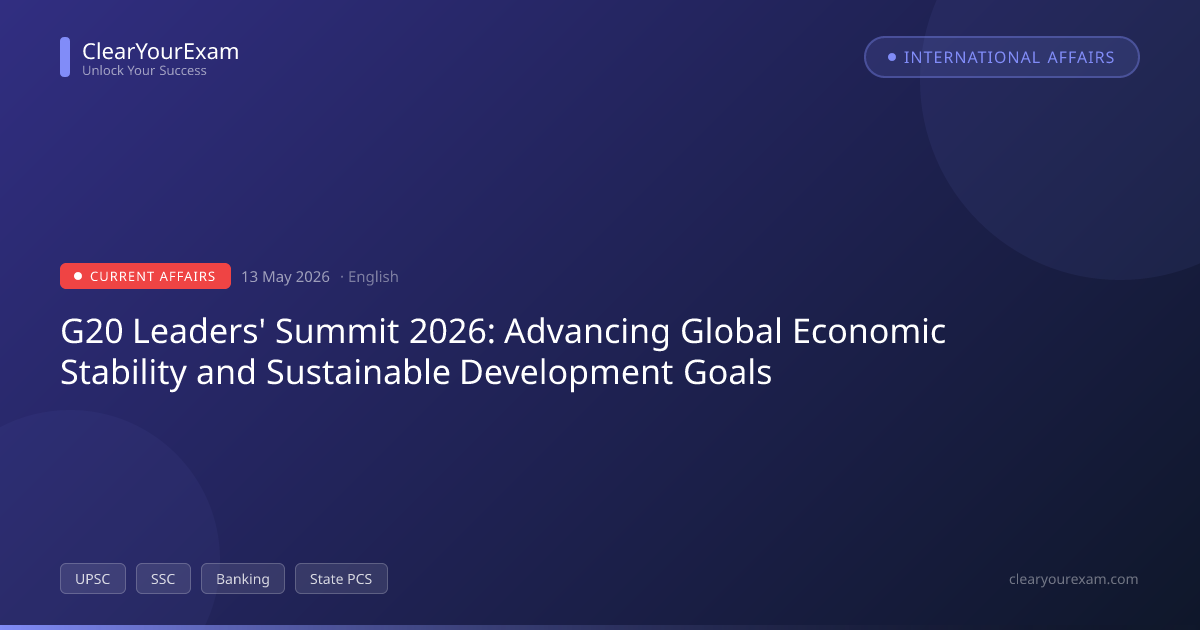Click the words Global Economic in title
Image resolution: width=1200 pixels, height=630 pixels.
pyautogui.click(x=813, y=331)
